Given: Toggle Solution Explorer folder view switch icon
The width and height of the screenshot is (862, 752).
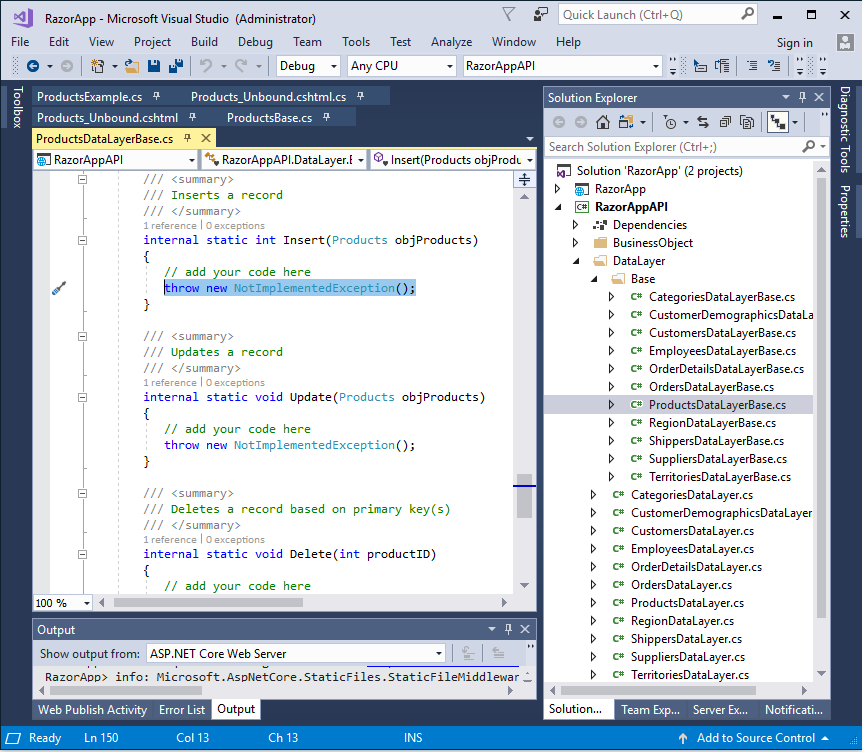Looking at the screenshot, I should [626, 122].
